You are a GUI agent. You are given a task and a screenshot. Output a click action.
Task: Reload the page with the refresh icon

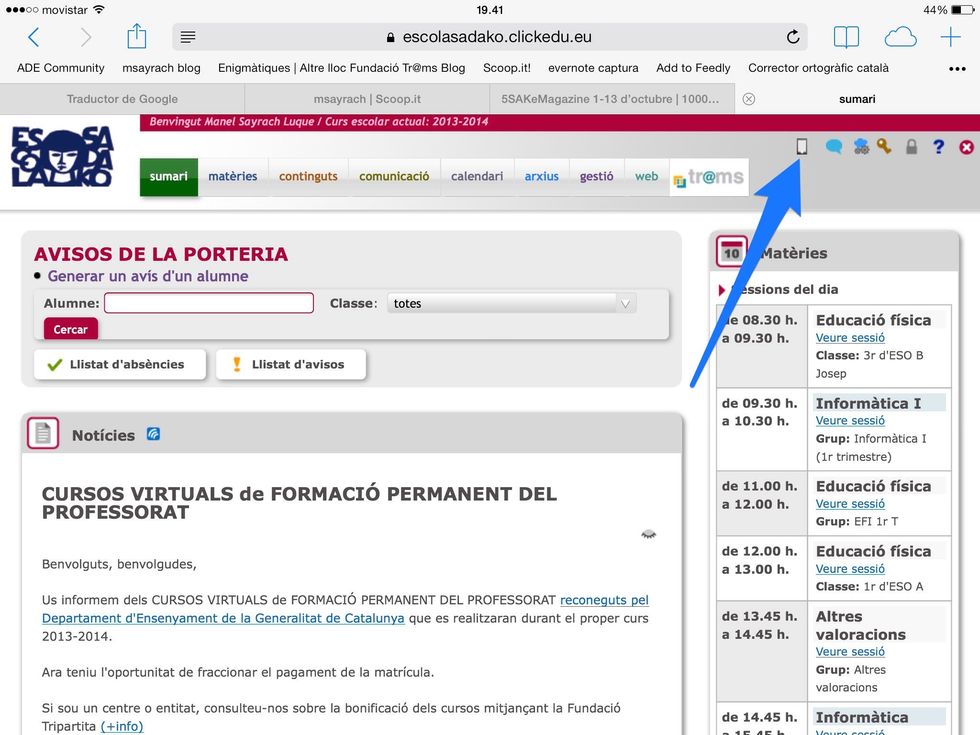793,37
